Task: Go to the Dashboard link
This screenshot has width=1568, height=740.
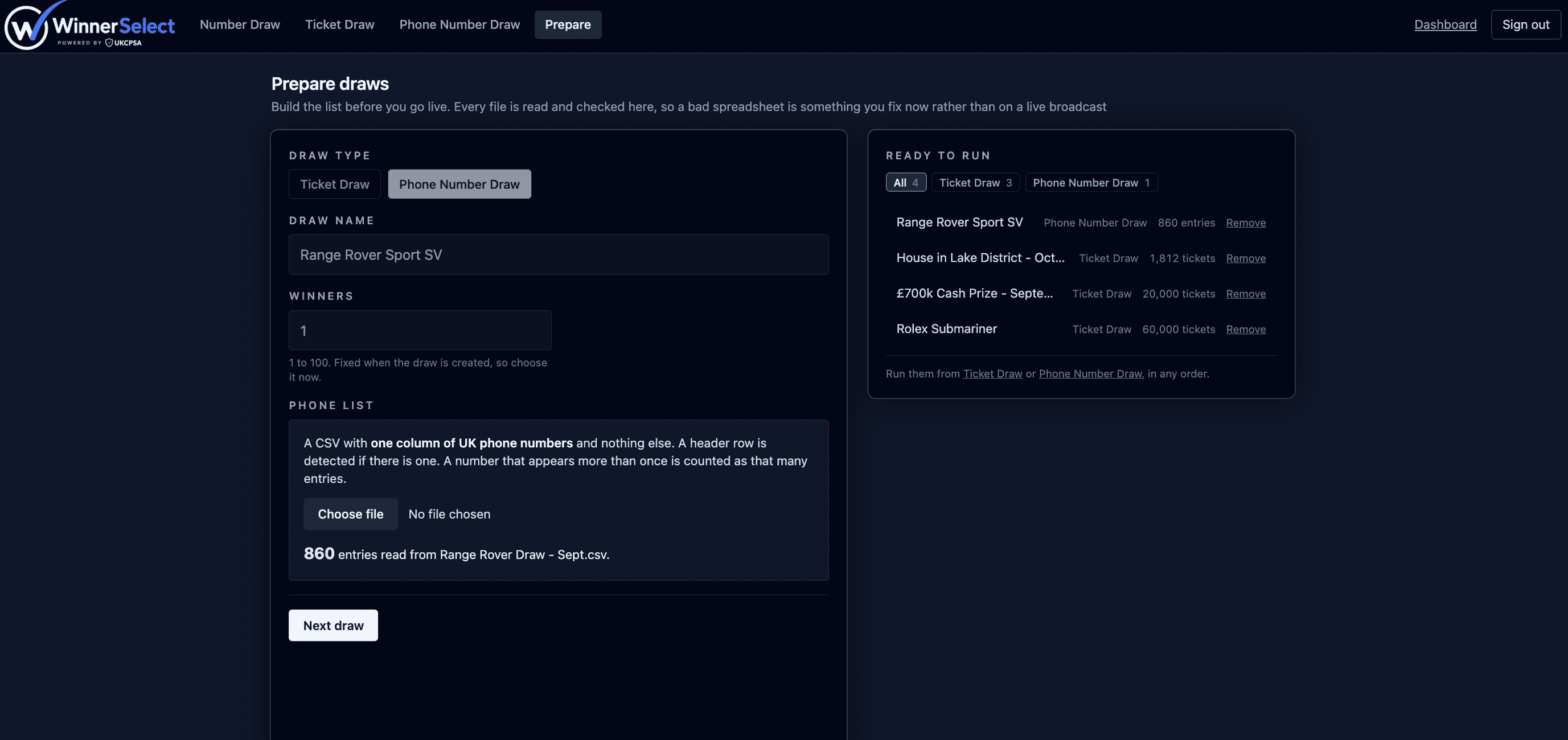Action: pos(1445,24)
